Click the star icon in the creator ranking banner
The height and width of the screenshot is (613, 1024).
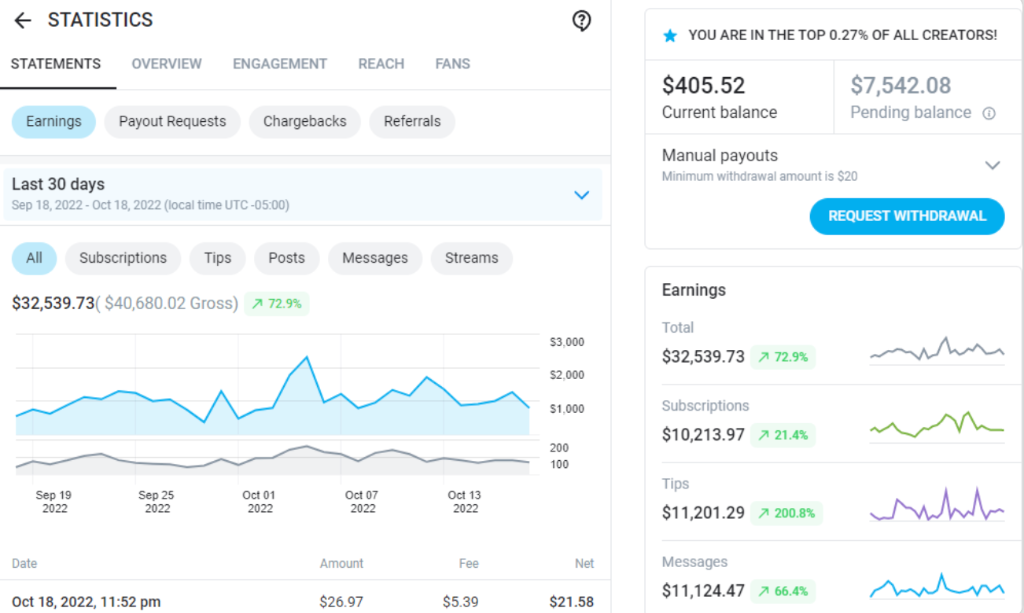(x=670, y=34)
